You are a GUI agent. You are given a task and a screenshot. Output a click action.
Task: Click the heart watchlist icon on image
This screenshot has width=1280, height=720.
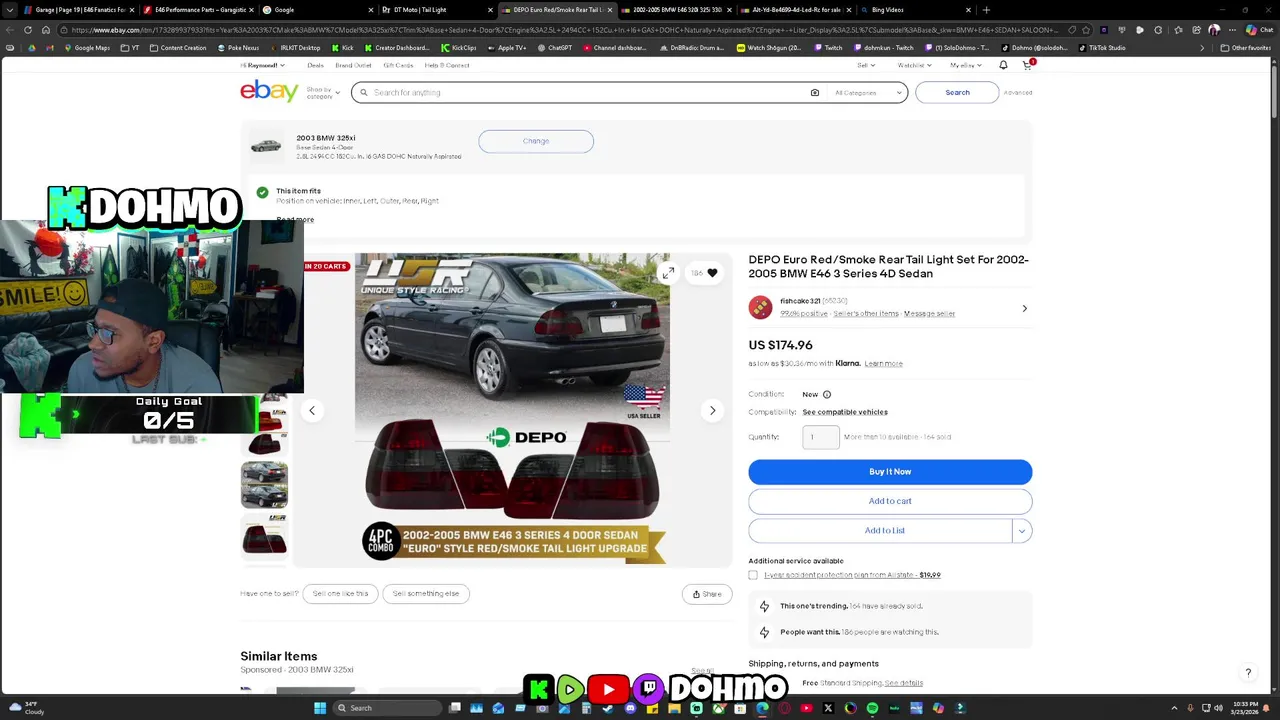click(712, 273)
